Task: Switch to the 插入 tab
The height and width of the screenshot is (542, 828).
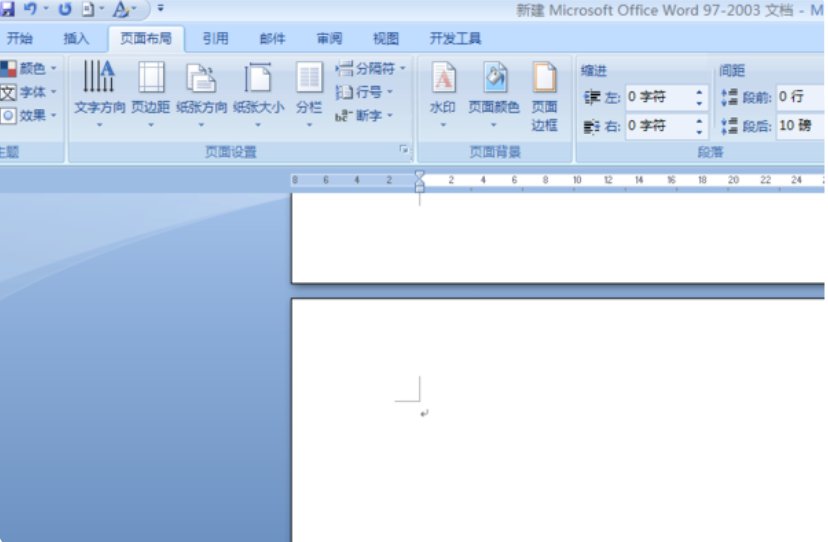Action: [76, 39]
